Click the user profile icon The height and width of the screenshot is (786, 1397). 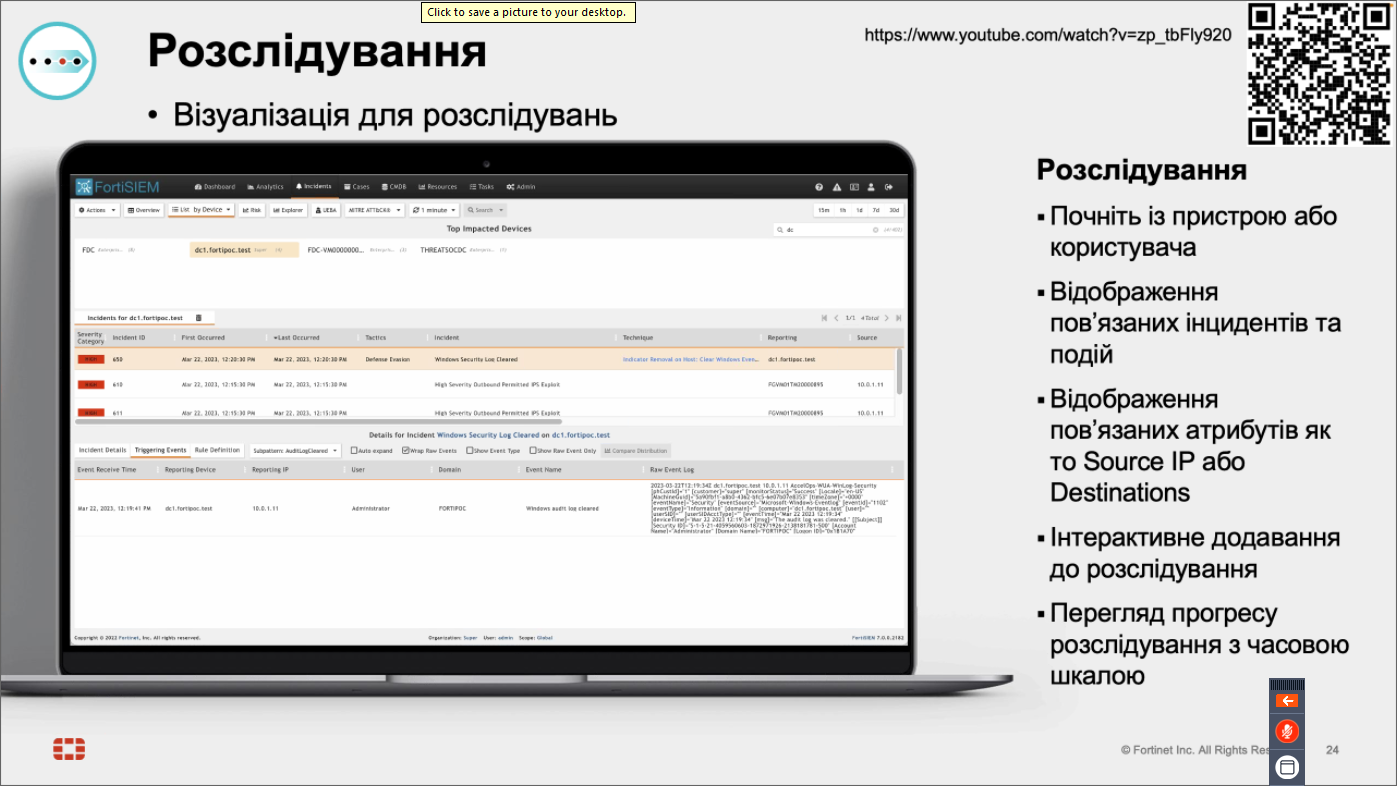click(x=871, y=187)
